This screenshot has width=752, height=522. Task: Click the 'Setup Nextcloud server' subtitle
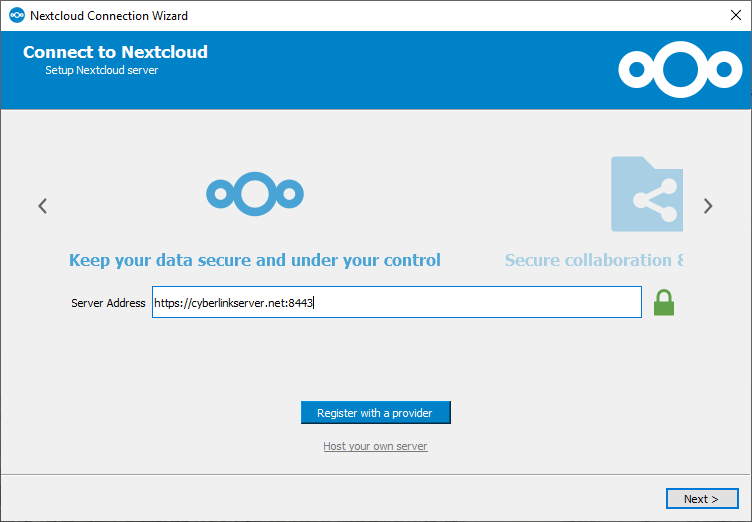[102, 70]
